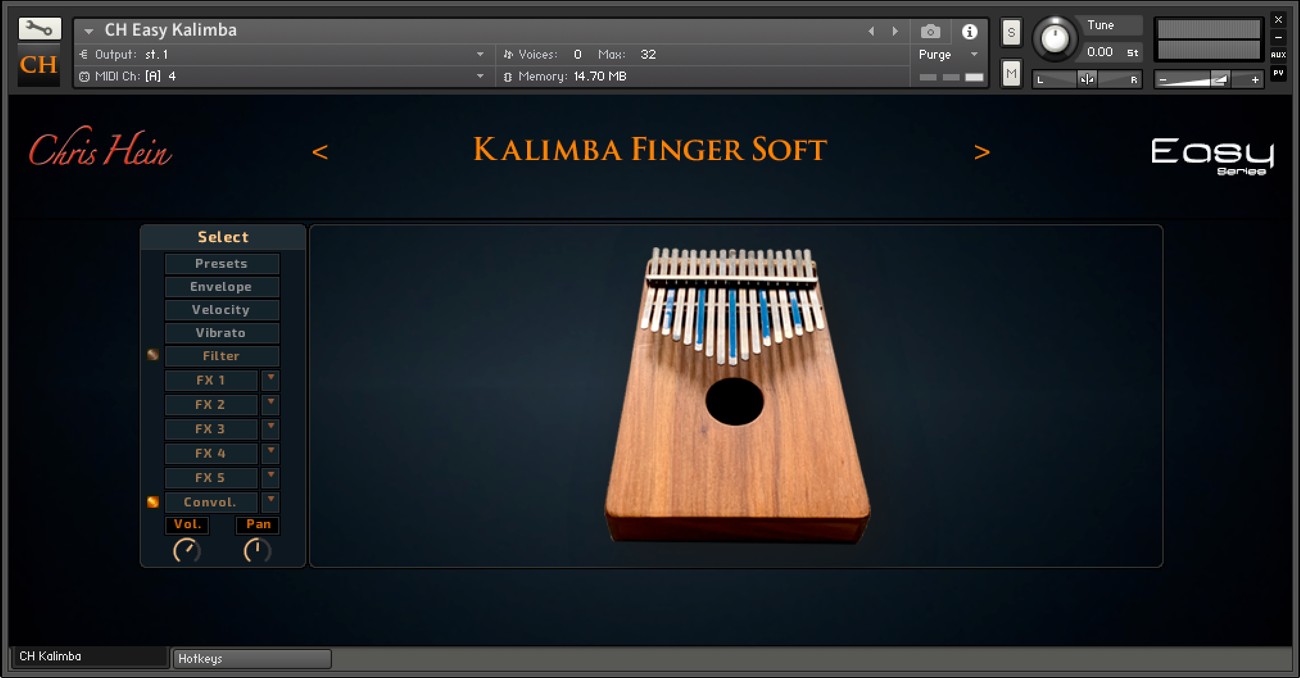
Task: Click the Vol. label button
Action: (187, 525)
